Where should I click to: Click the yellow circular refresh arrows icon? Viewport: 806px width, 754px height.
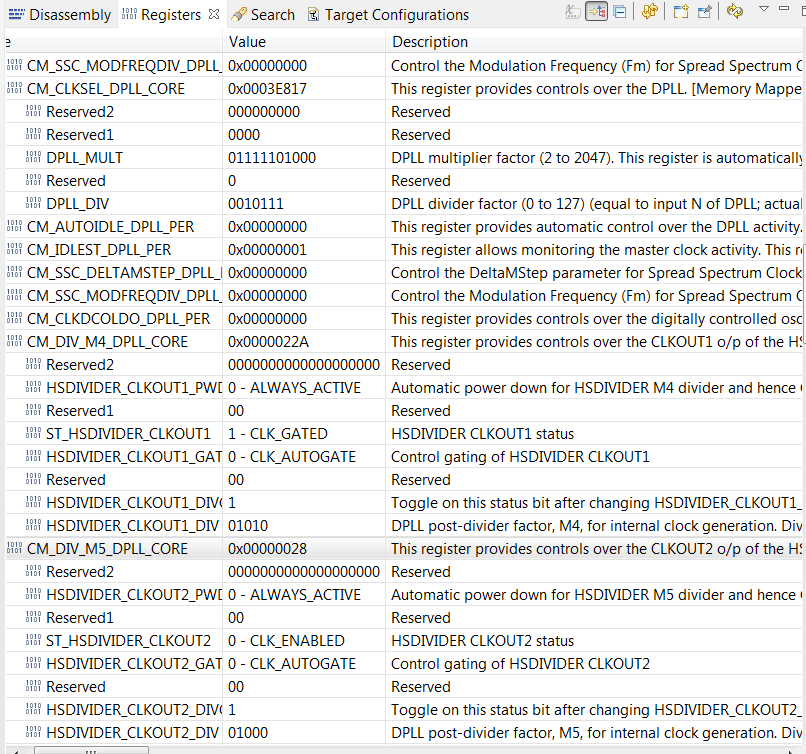pyautogui.click(x=736, y=12)
